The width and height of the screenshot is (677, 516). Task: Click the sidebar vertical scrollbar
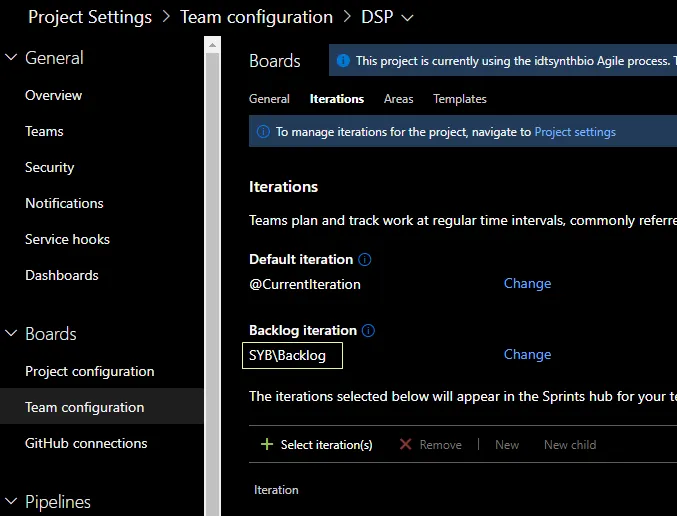point(212,270)
